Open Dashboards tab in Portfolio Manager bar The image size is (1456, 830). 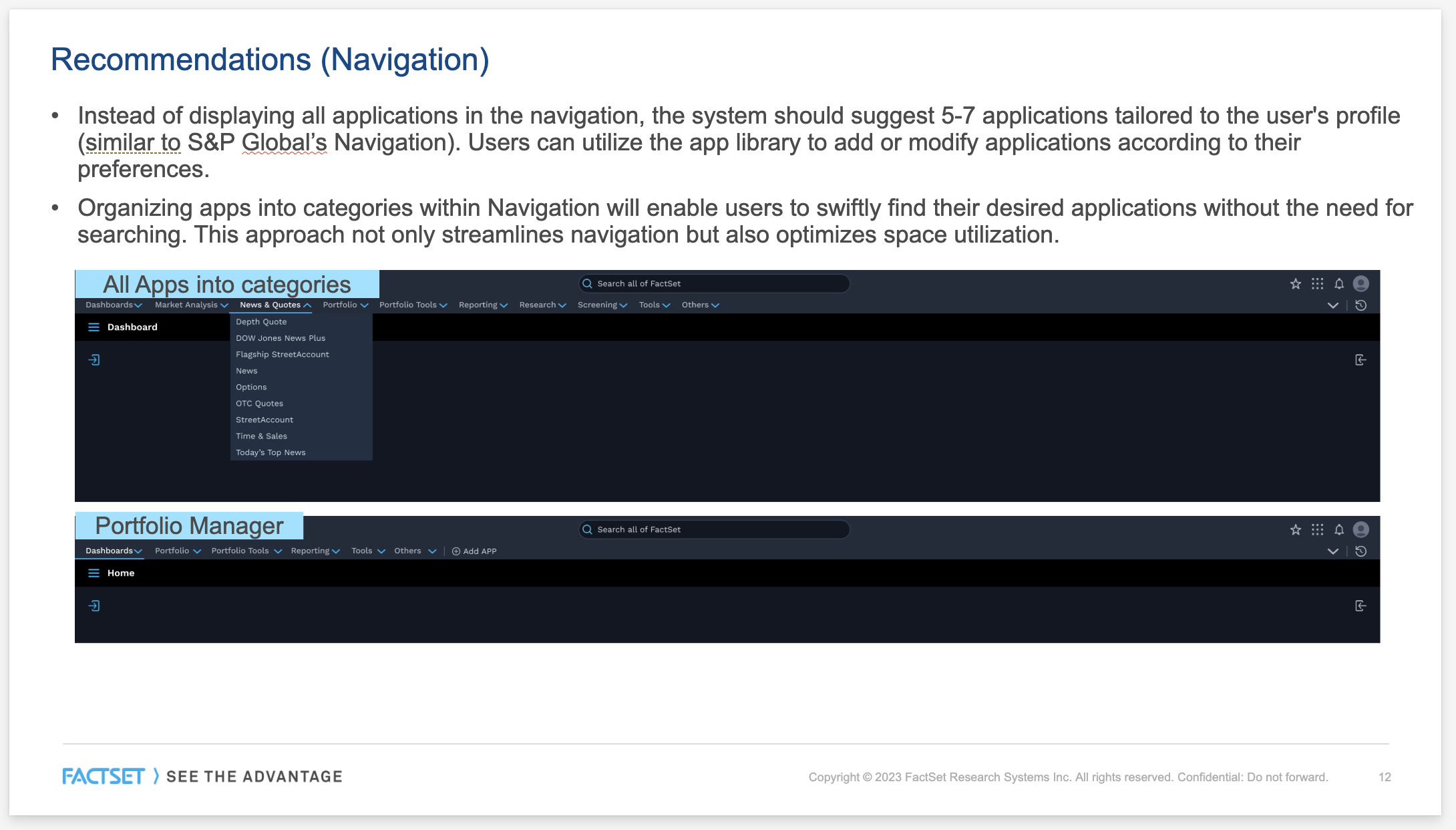point(114,551)
